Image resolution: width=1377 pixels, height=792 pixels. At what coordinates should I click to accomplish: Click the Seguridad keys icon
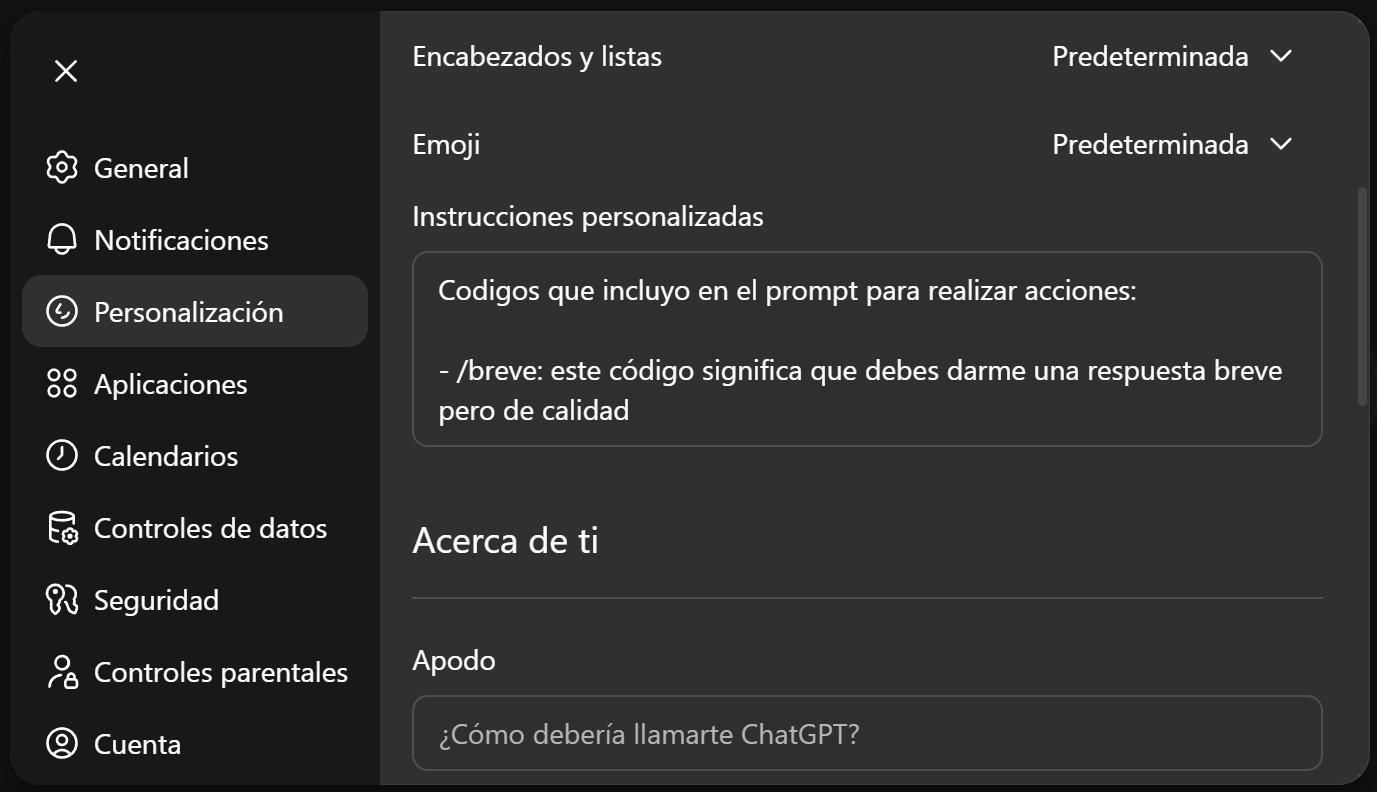(62, 600)
